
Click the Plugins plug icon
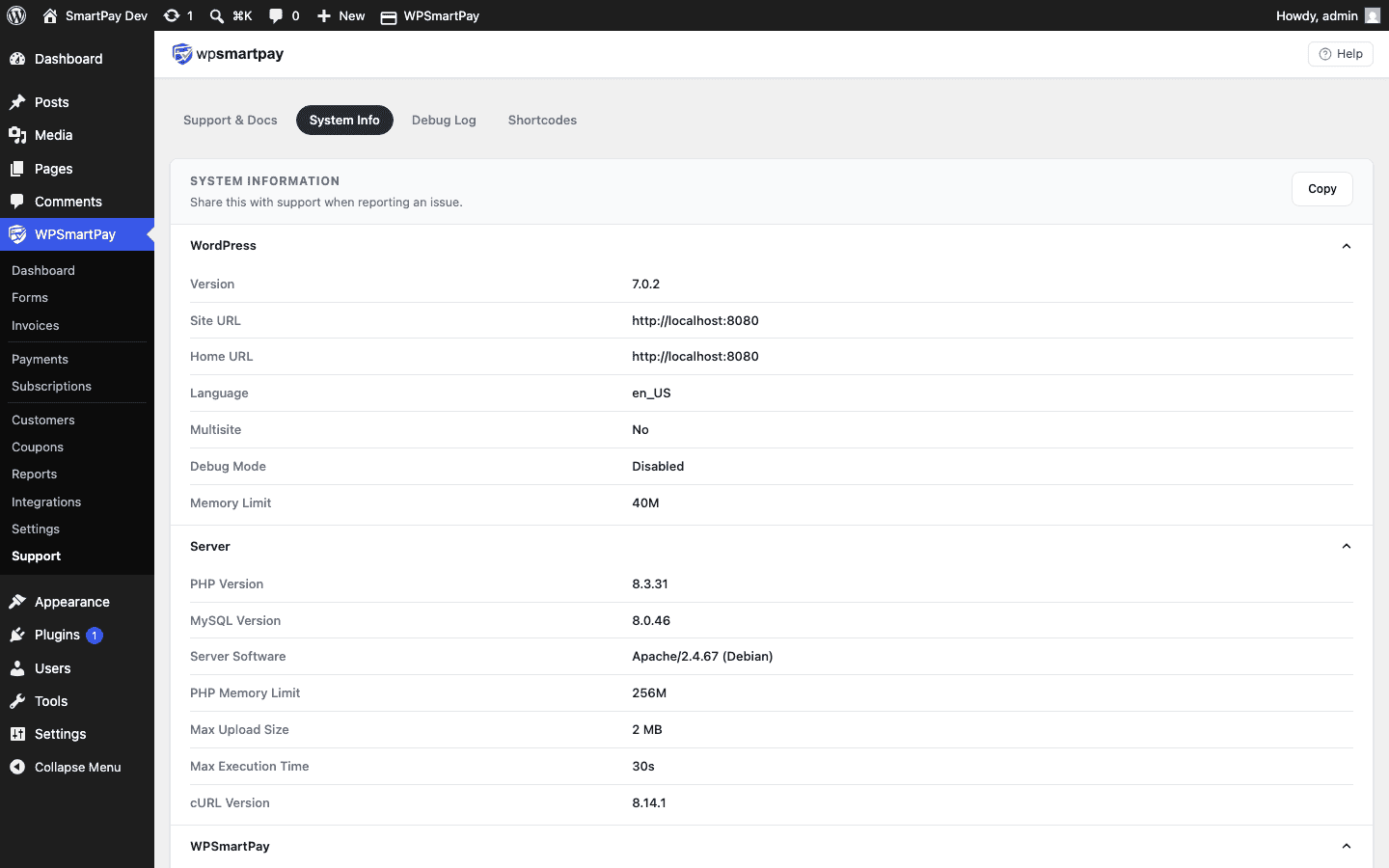click(17, 635)
